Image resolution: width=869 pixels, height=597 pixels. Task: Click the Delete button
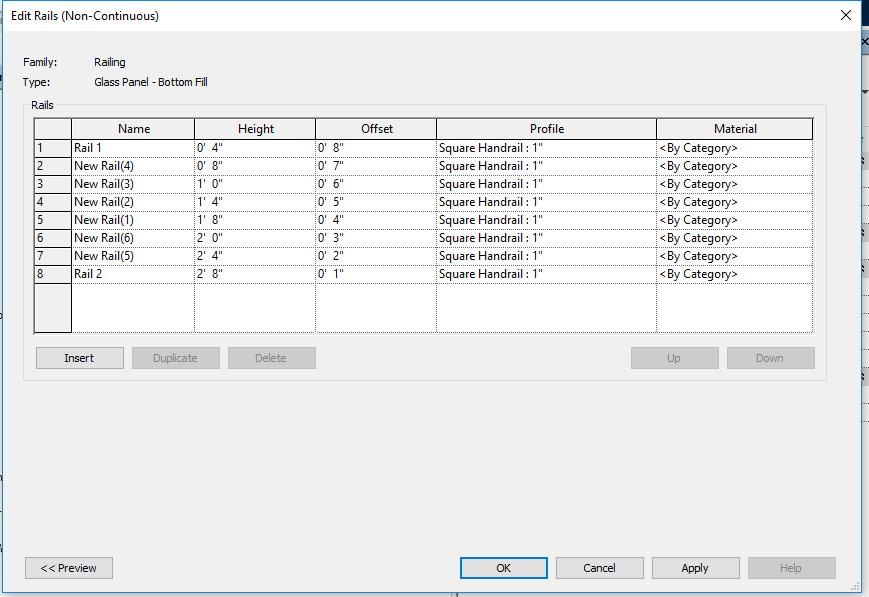click(271, 357)
